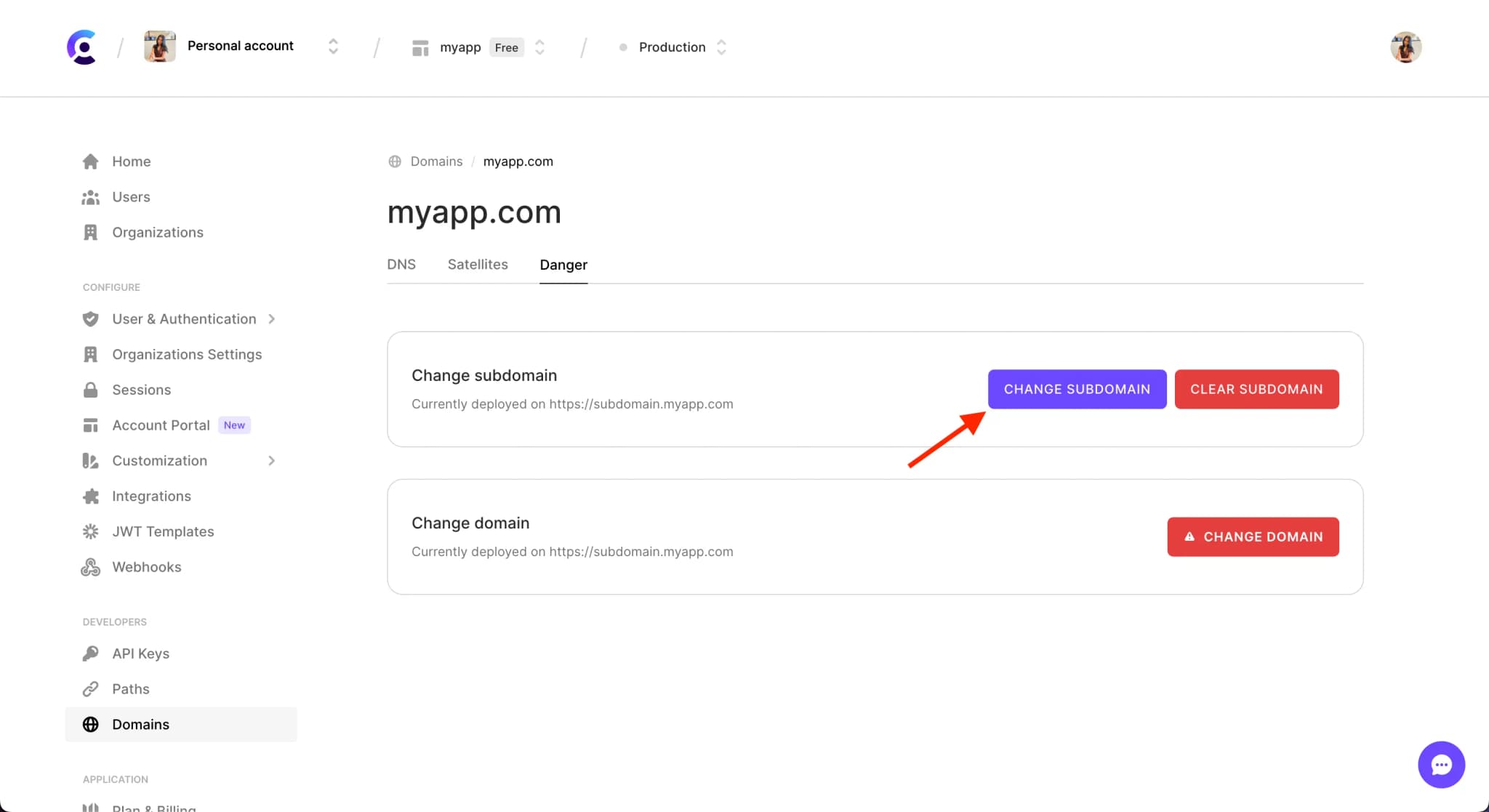Viewport: 1489px width, 812px height.
Task: Click the CHANGE DOMAIN button
Action: click(x=1253, y=537)
